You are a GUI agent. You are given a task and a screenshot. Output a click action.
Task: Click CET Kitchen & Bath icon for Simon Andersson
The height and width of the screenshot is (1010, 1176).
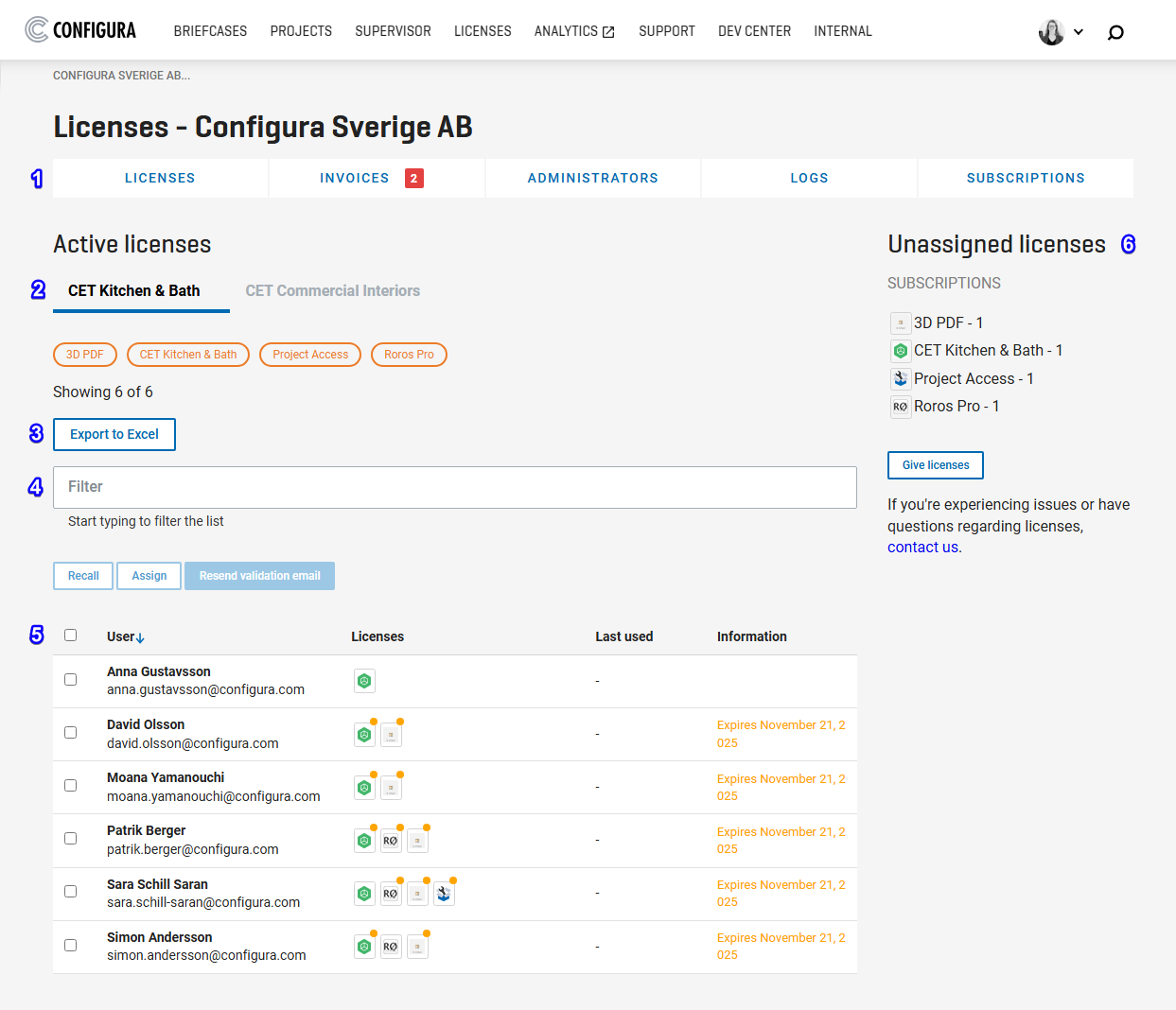coord(364,947)
